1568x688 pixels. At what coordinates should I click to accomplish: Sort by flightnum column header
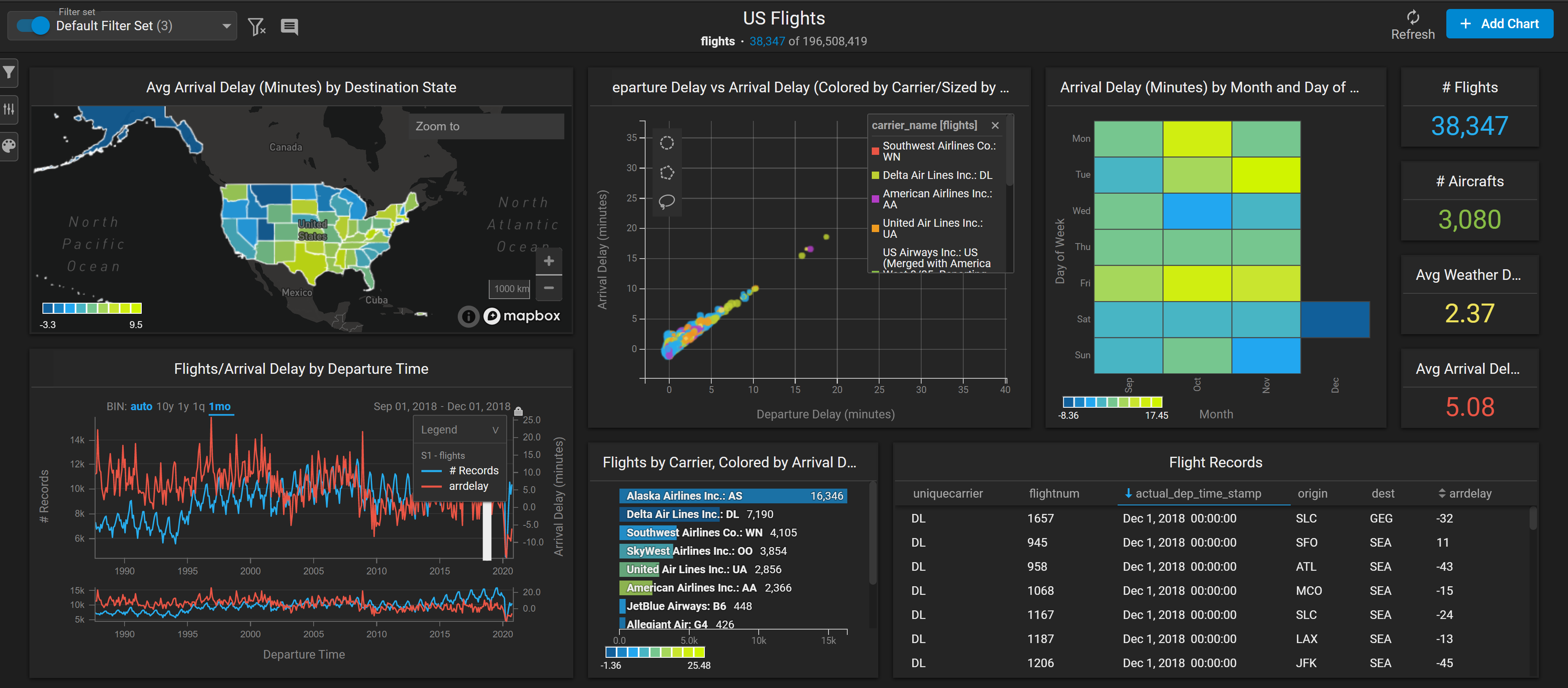point(1053,494)
